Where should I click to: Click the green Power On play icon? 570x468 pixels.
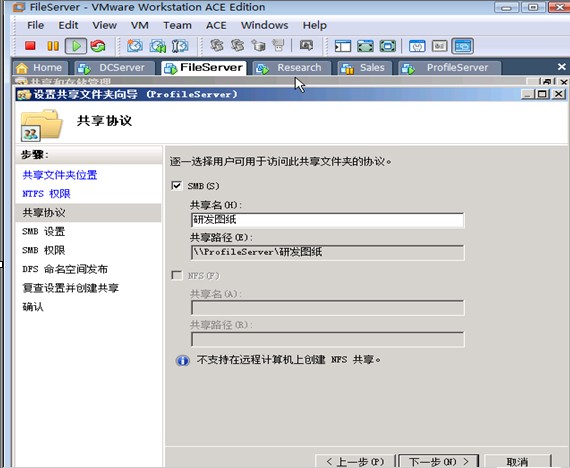click(76, 46)
